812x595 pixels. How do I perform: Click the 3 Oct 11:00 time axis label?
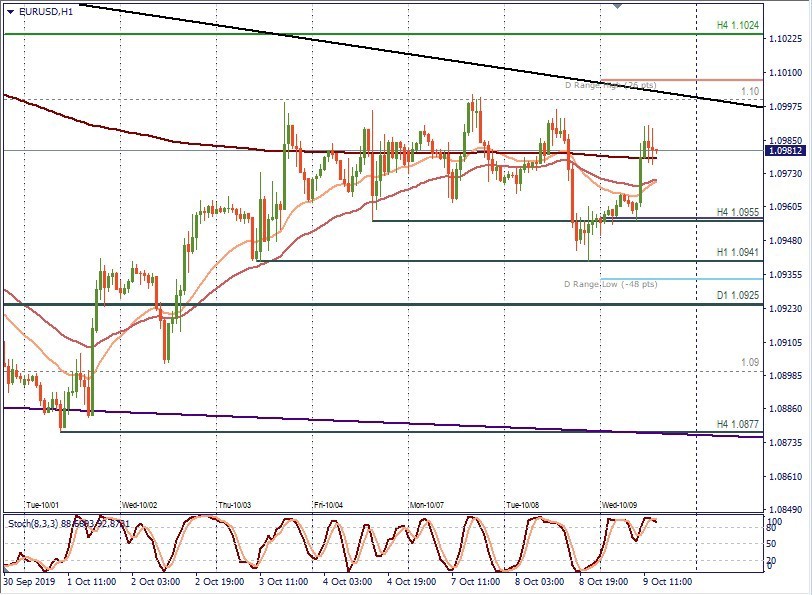[284, 582]
